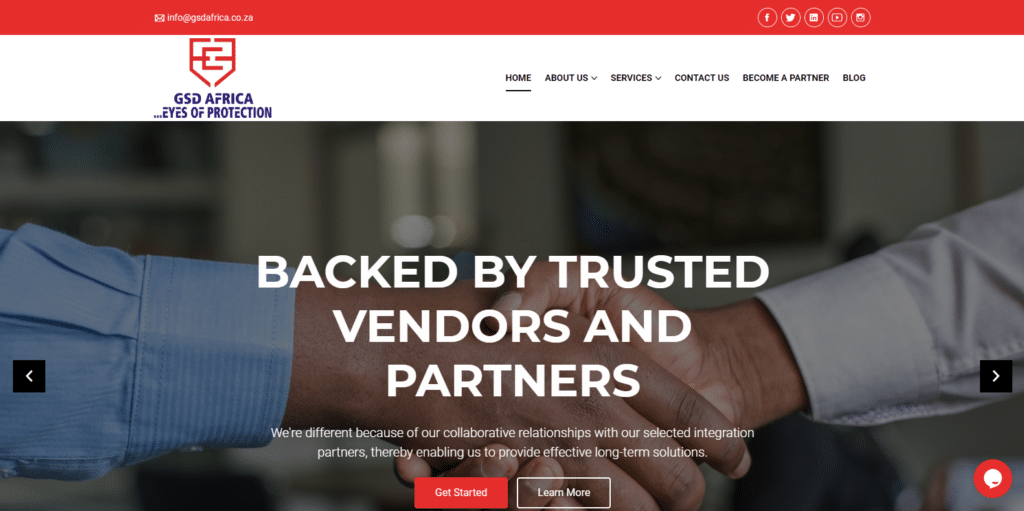The height and width of the screenshot is (511, 1024).
Task: Expand the About Us dropdown chevron
Action: tap(594, 78)
